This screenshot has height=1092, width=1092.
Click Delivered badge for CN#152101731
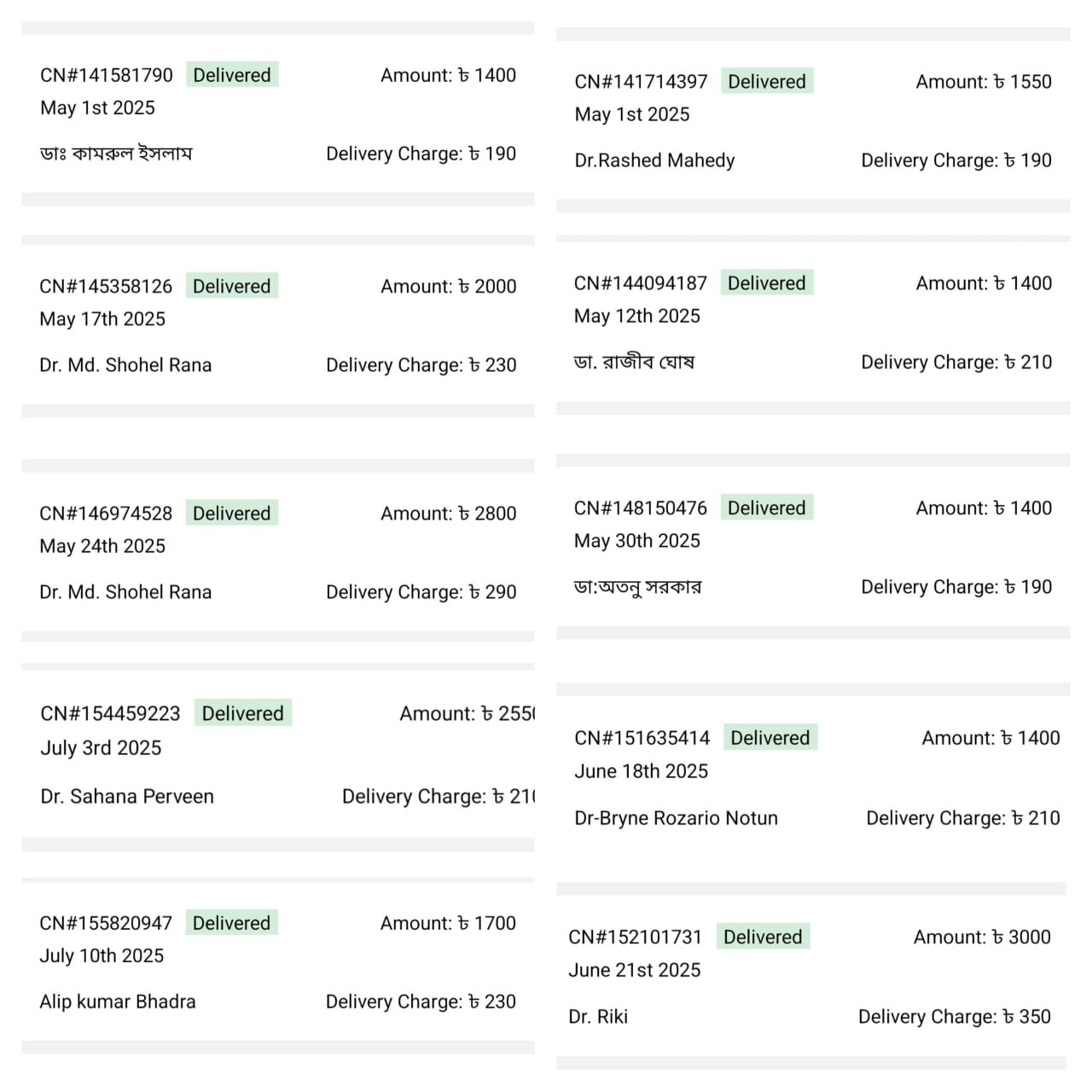[763, 937]
